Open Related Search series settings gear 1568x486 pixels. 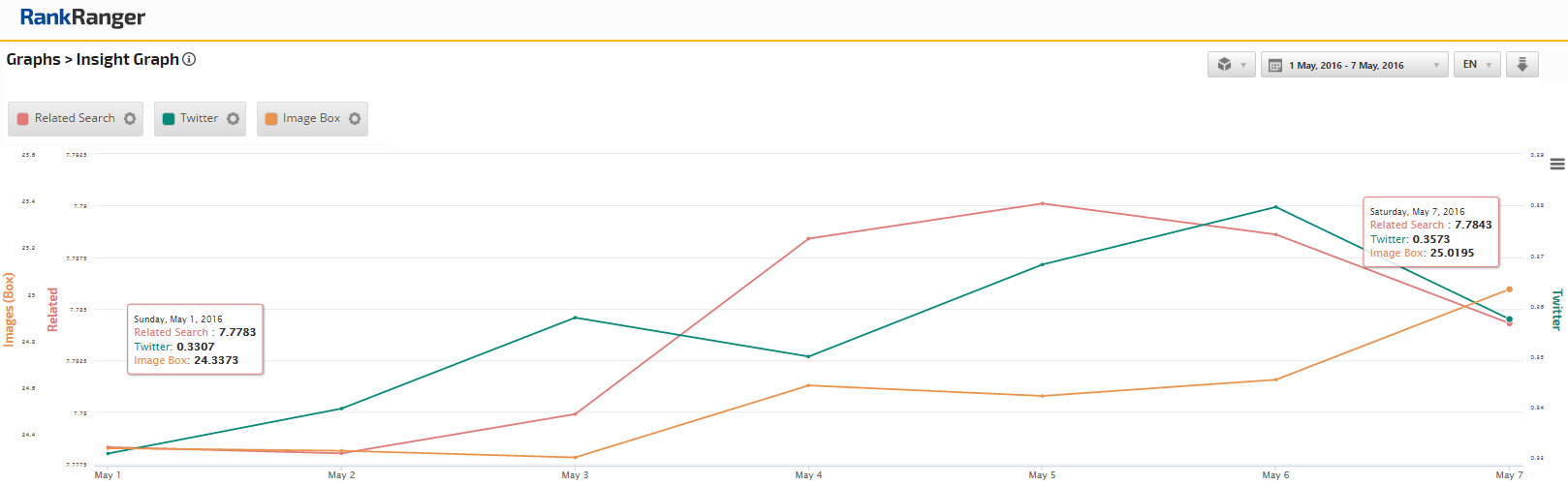130,119
